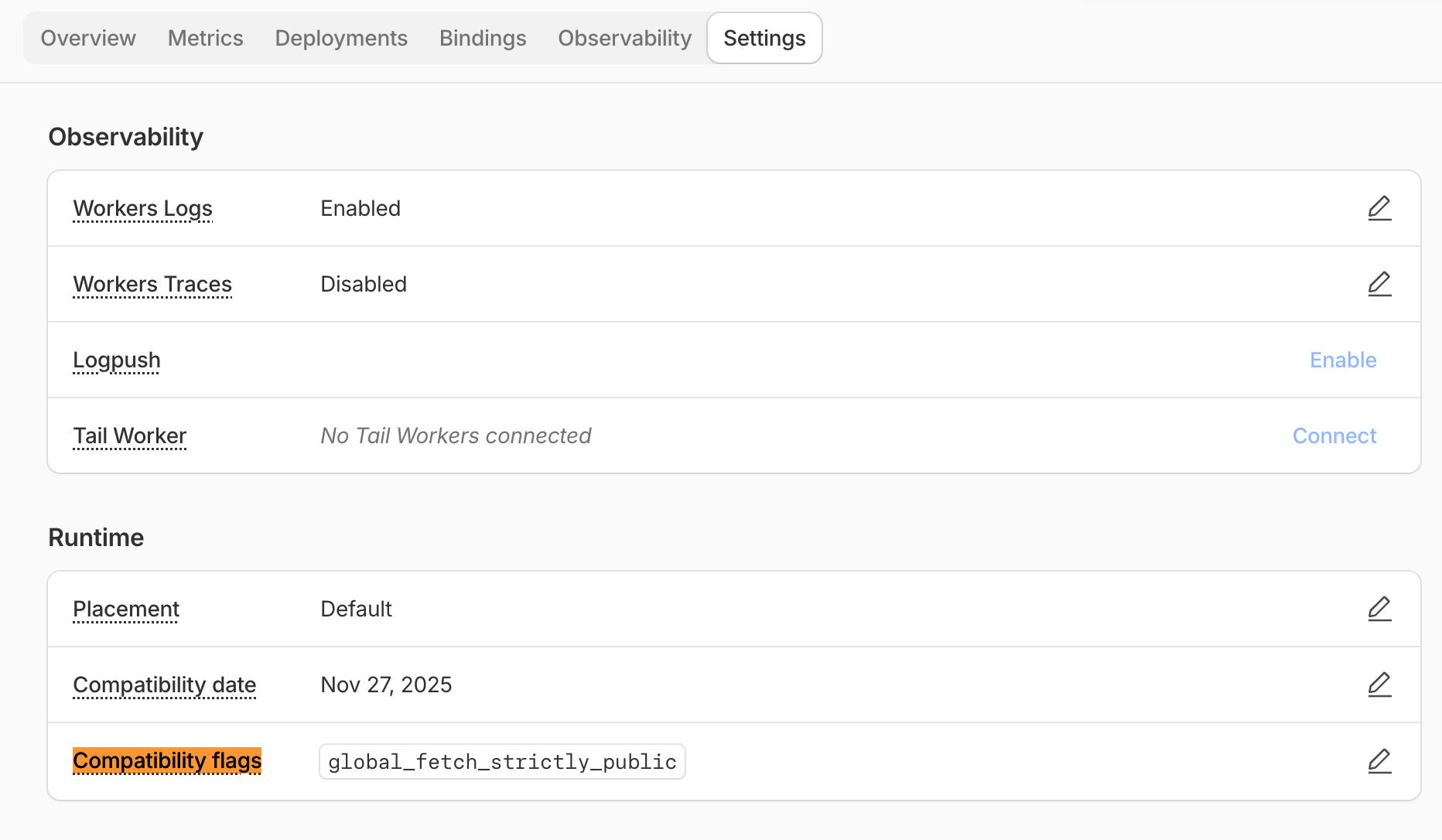Switch to the Observability tab

(x=624, y=37)
